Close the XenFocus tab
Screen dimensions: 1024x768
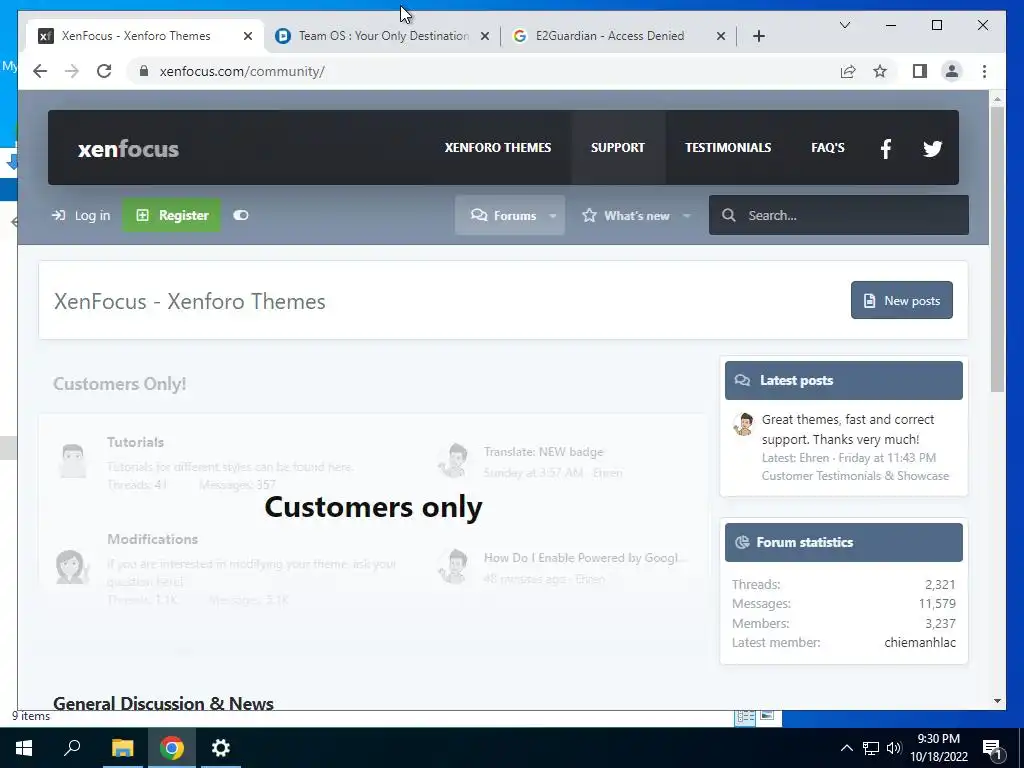pyautogui.click(x=248, y=36)
